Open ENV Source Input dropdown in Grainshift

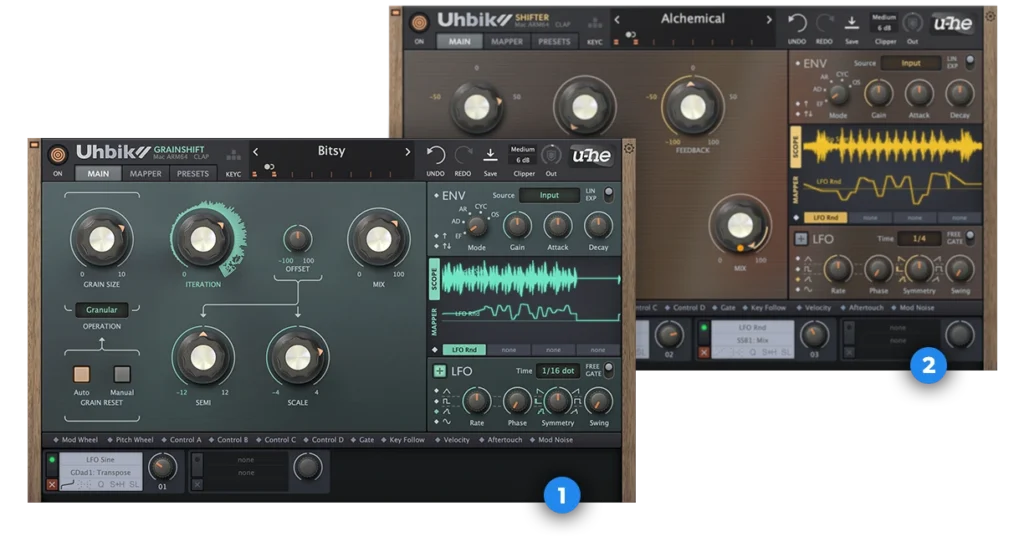click(x=549, y=195)
